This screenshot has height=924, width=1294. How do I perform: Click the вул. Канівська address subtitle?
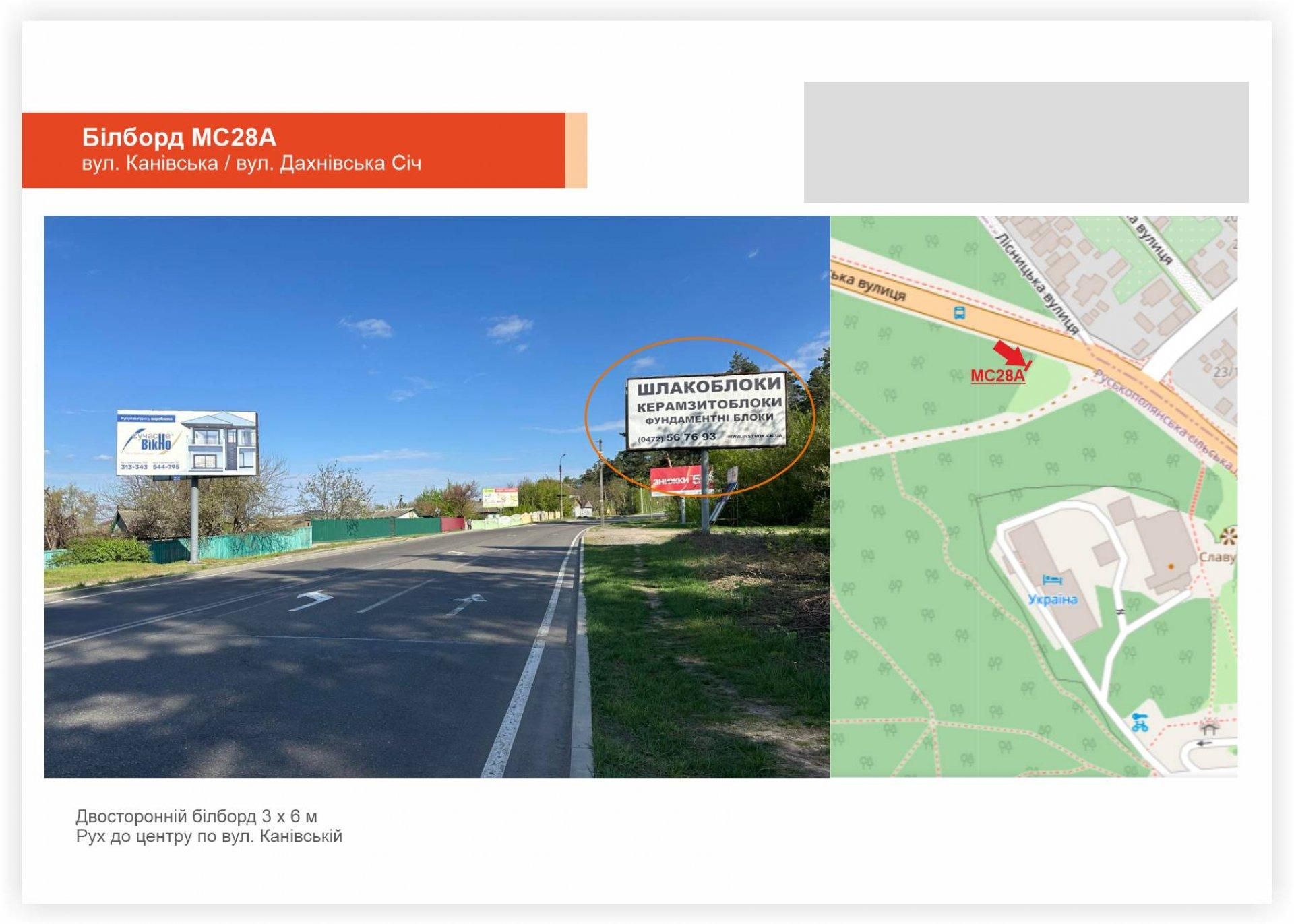click(150, 164)
